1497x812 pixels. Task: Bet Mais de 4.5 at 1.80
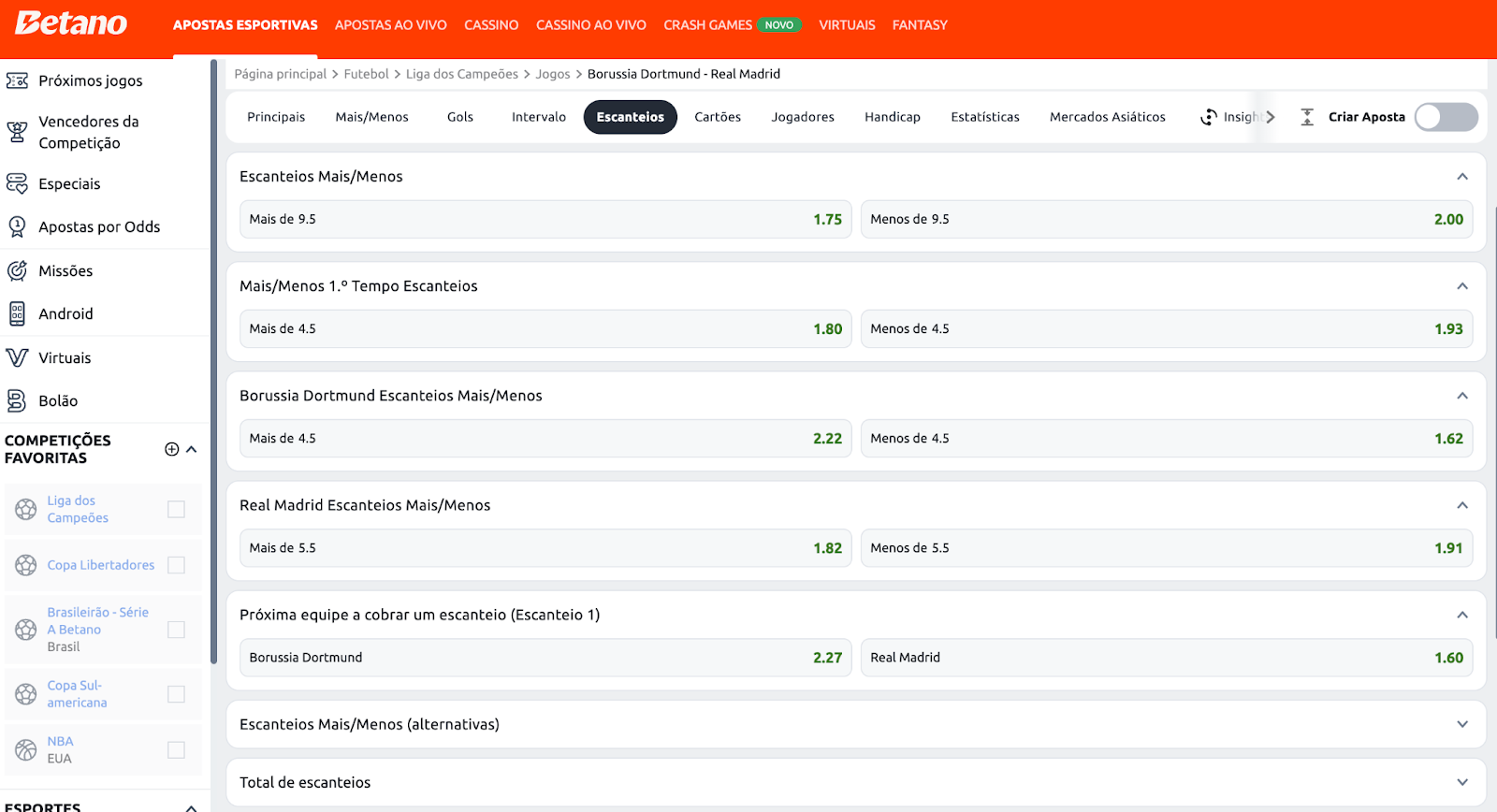click(x=545, y=328)
